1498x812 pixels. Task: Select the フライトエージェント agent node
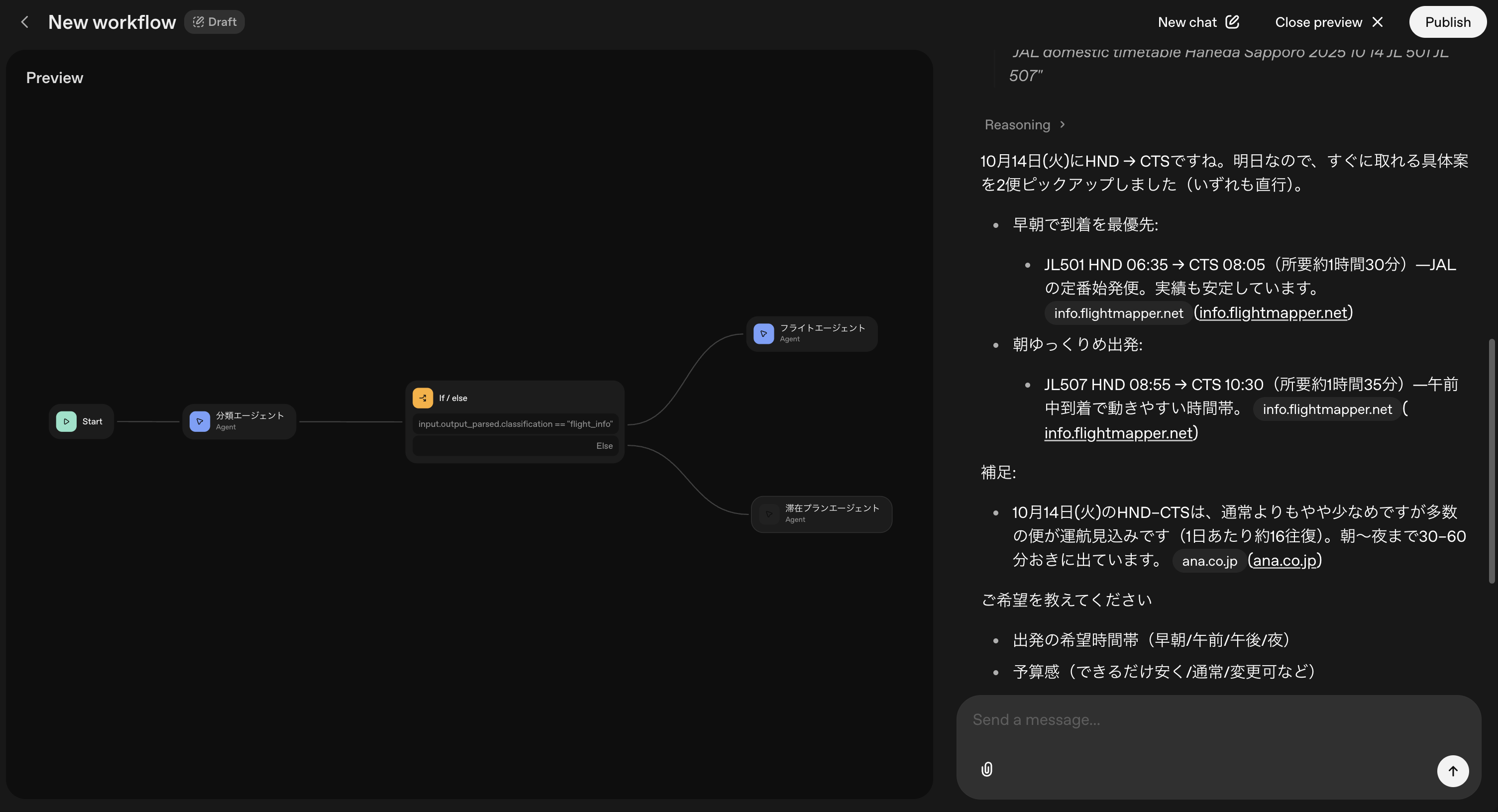811,333
